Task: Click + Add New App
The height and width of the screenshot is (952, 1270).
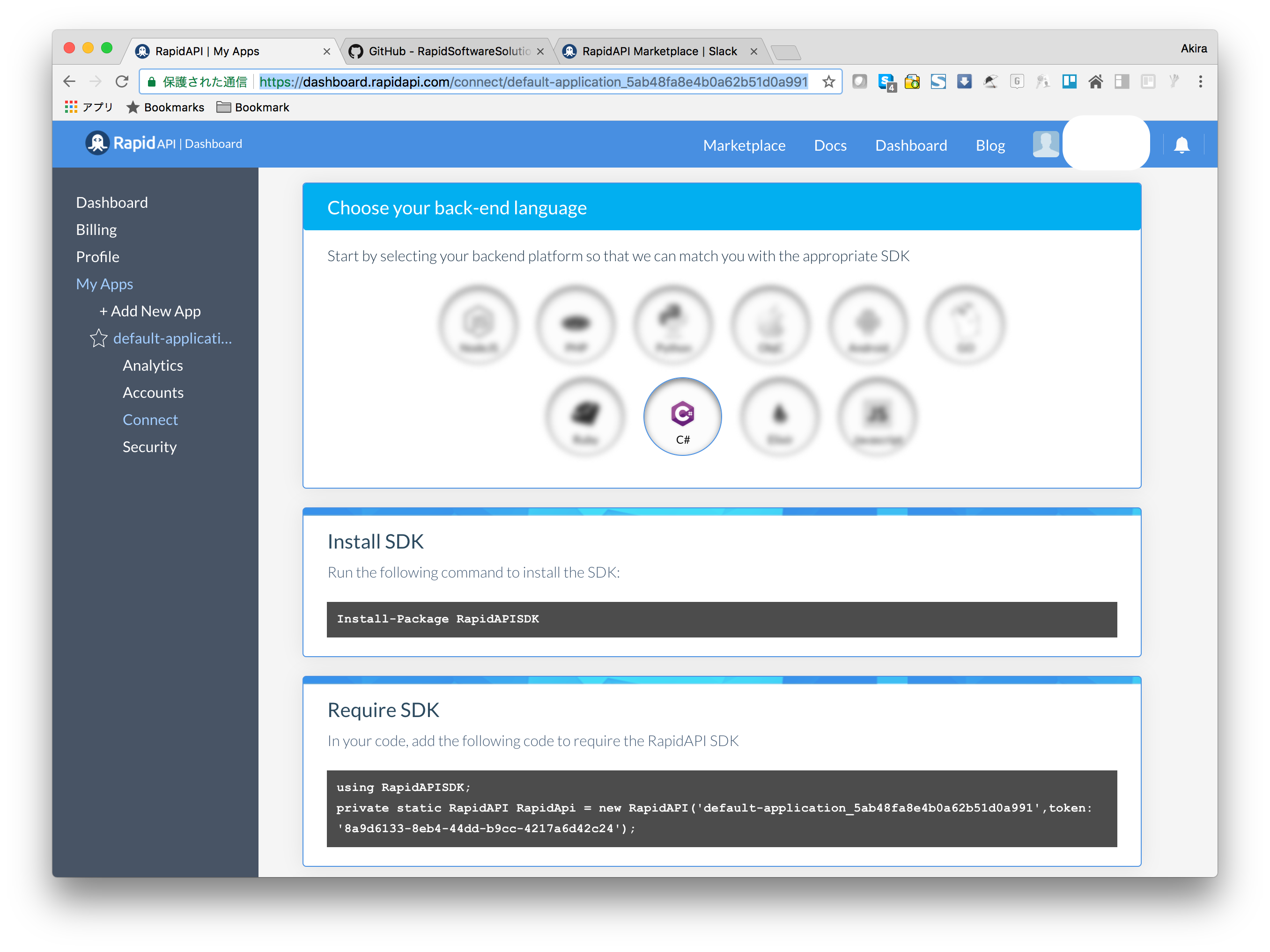Action: [x=150, y=311]
